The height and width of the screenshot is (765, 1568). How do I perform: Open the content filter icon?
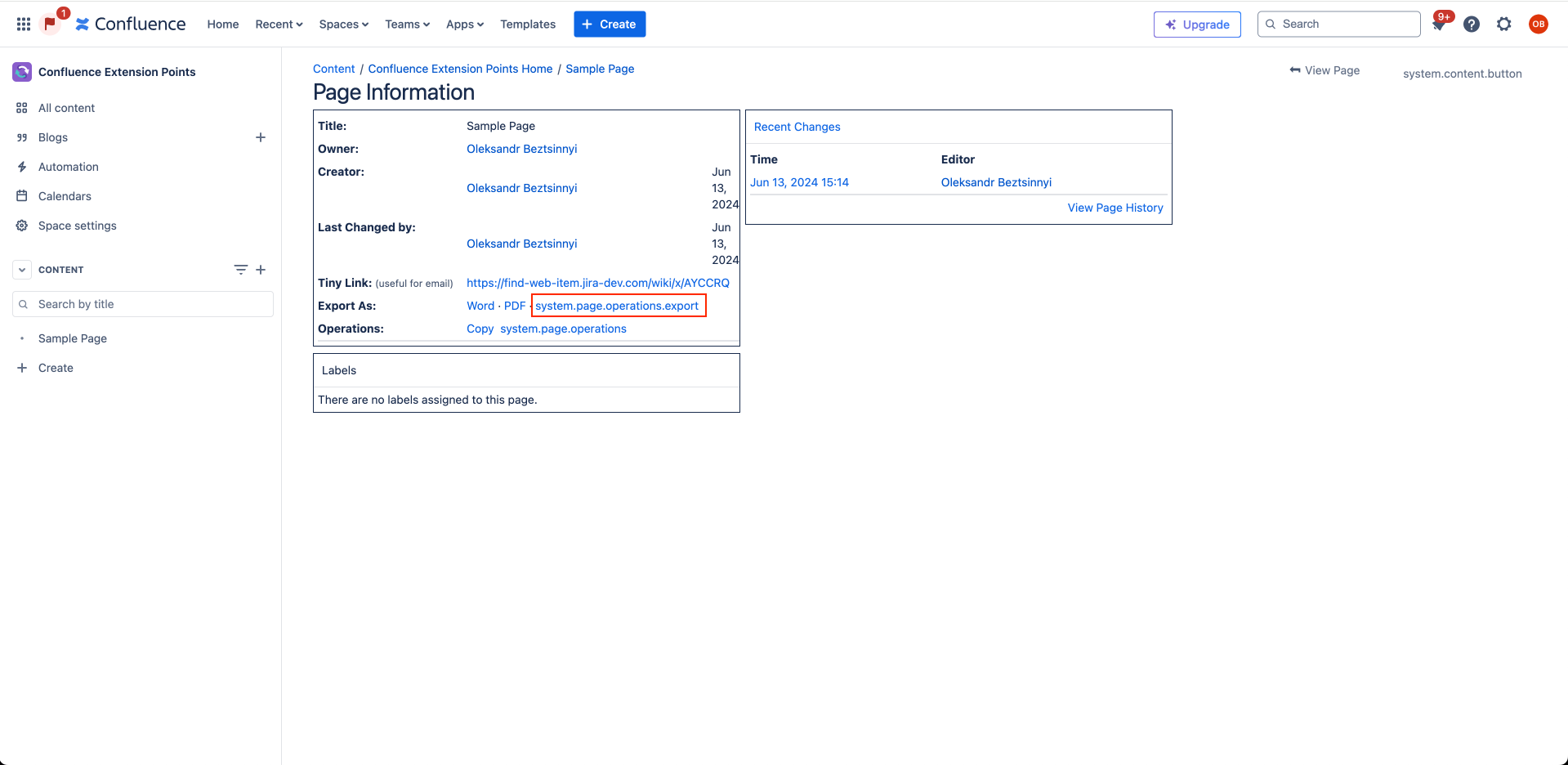[x=240, y=270]
